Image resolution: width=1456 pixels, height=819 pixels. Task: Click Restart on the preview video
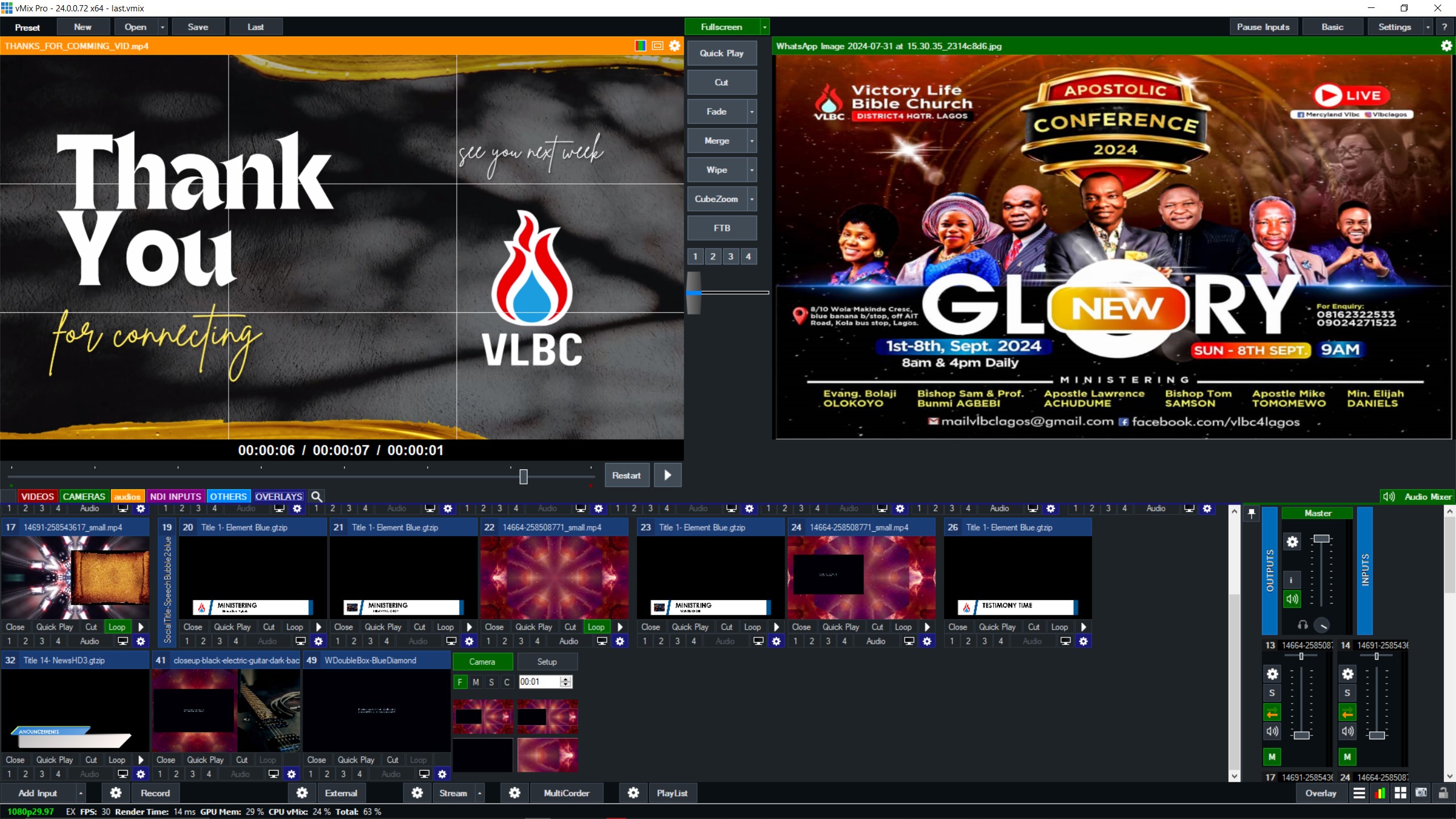click(626, 475)
